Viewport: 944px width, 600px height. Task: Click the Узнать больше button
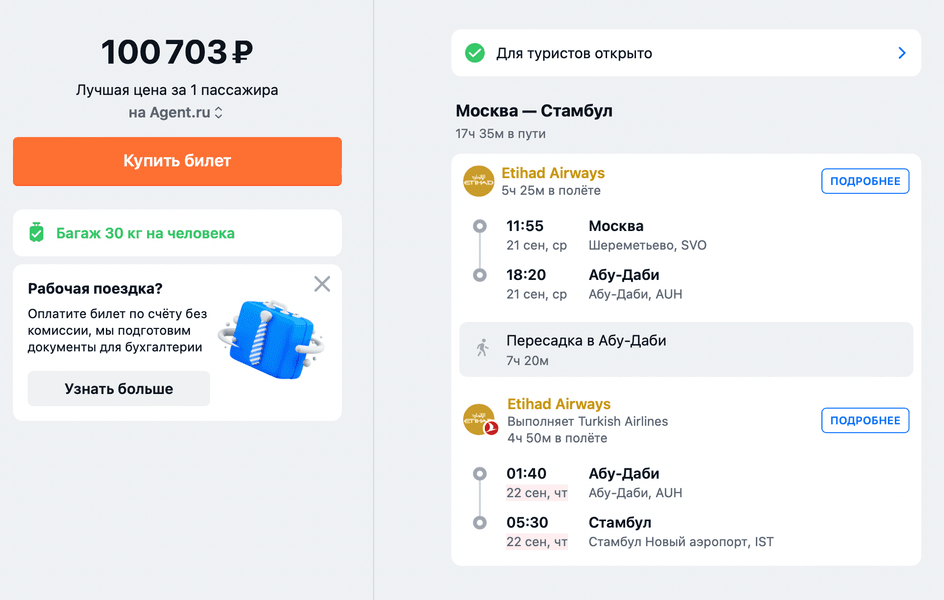coord(119,389)
